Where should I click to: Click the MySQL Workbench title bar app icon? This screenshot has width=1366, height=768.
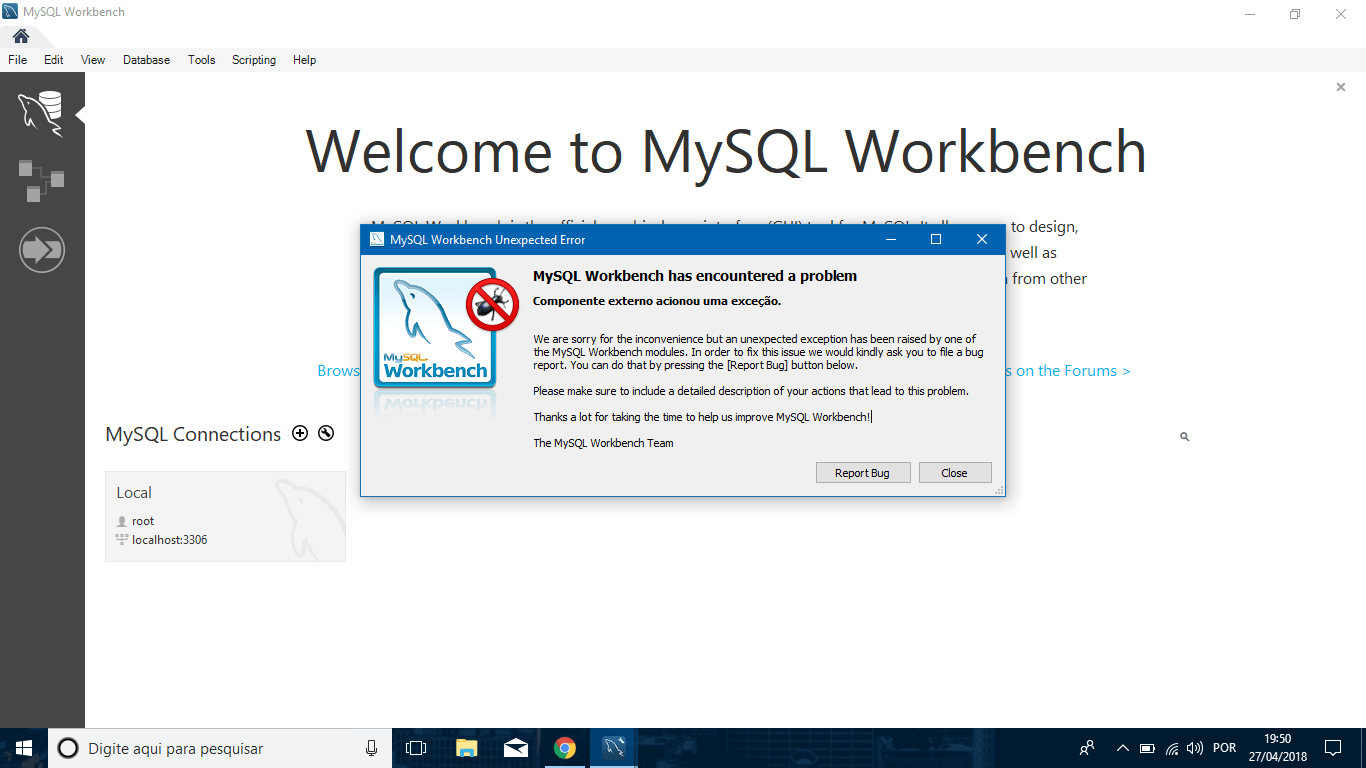[11, 13]
